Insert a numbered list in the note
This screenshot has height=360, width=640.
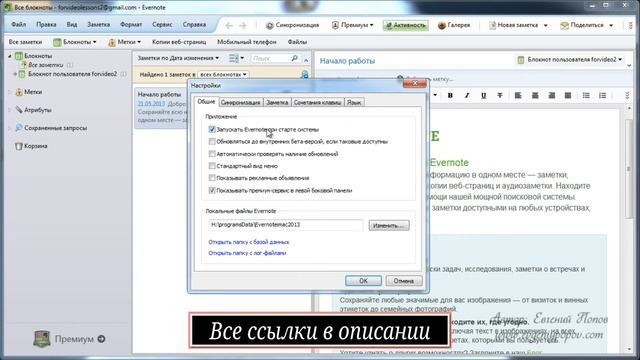[603, 96]
